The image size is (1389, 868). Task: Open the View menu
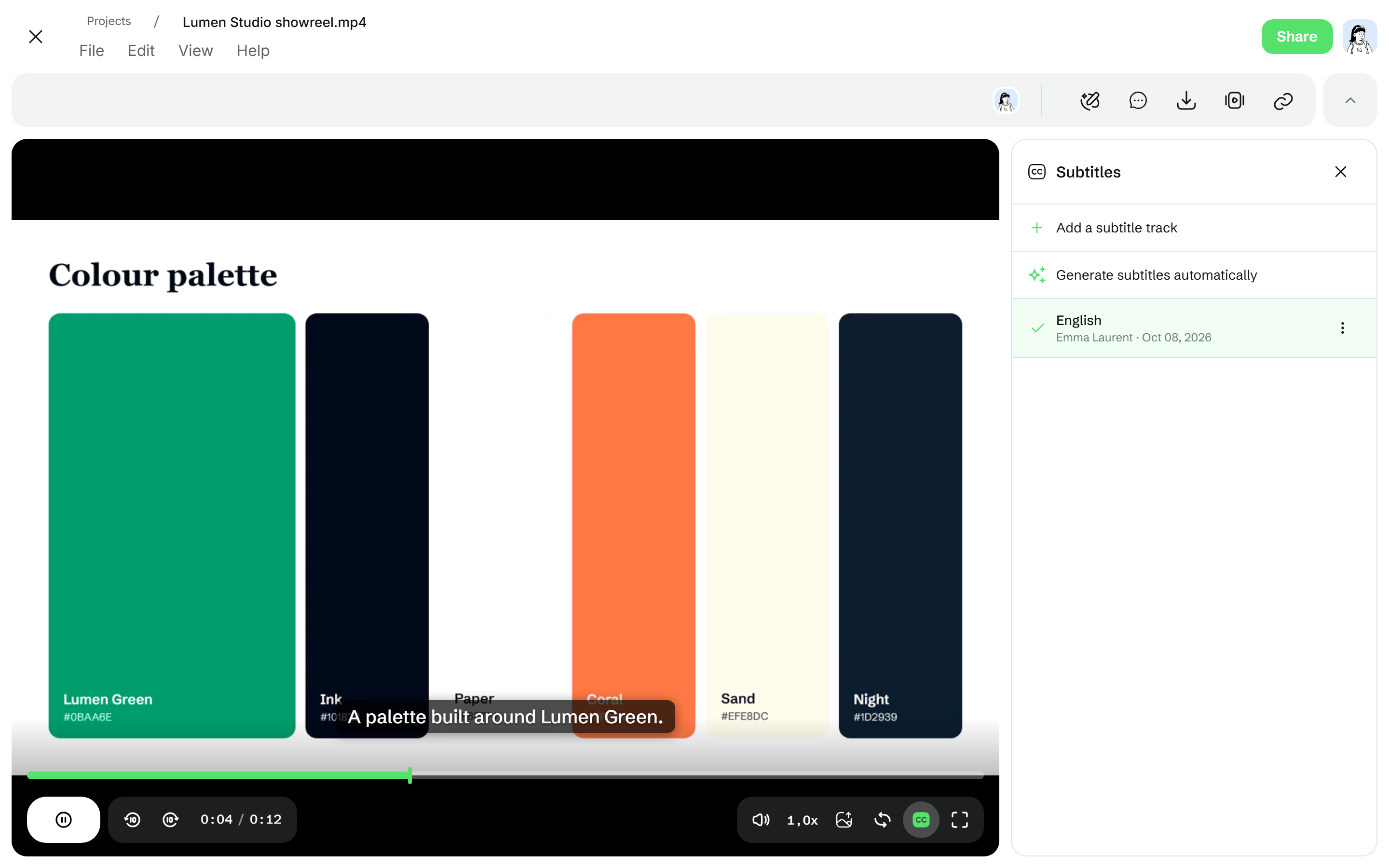click(196, 51)
